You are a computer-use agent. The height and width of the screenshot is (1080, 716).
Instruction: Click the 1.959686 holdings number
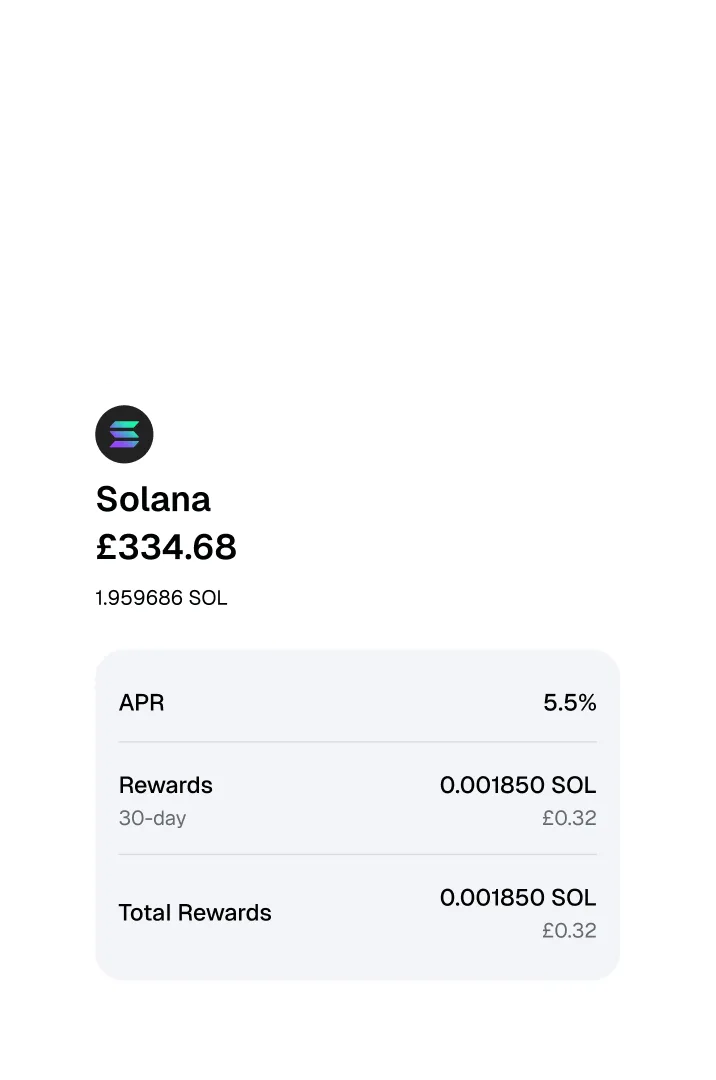pos(139,598)
